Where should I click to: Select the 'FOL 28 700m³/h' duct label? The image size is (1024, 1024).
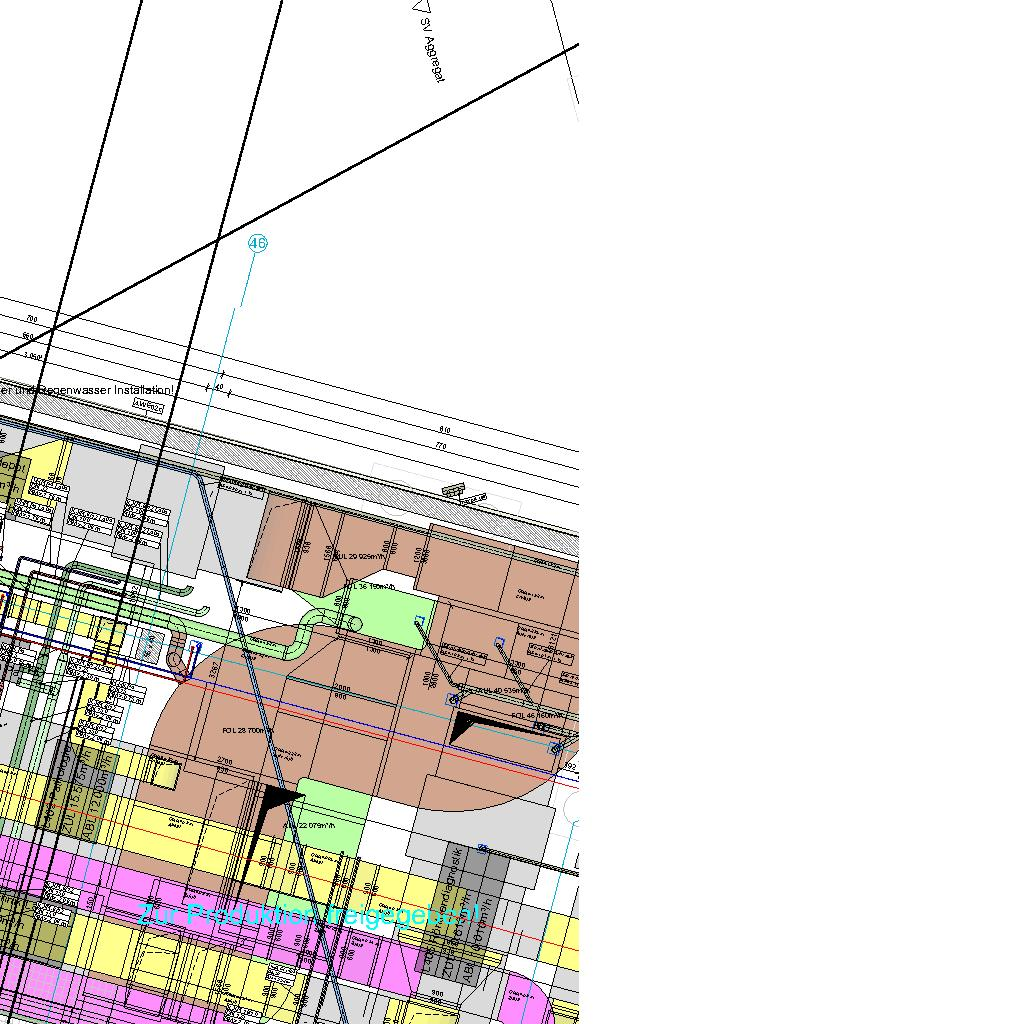[246, 731]
